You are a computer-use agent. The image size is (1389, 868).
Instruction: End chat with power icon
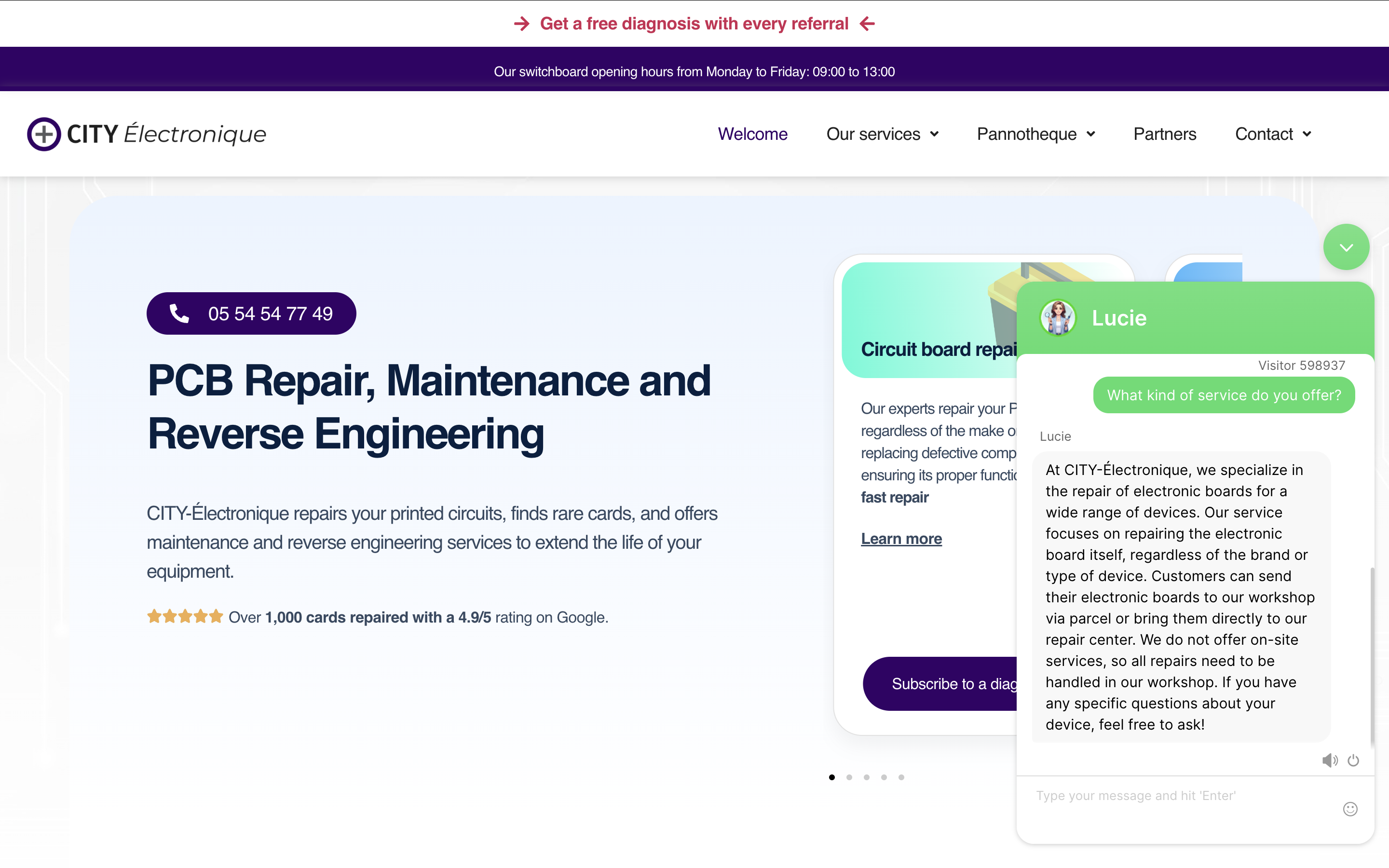coord(1353,760)
